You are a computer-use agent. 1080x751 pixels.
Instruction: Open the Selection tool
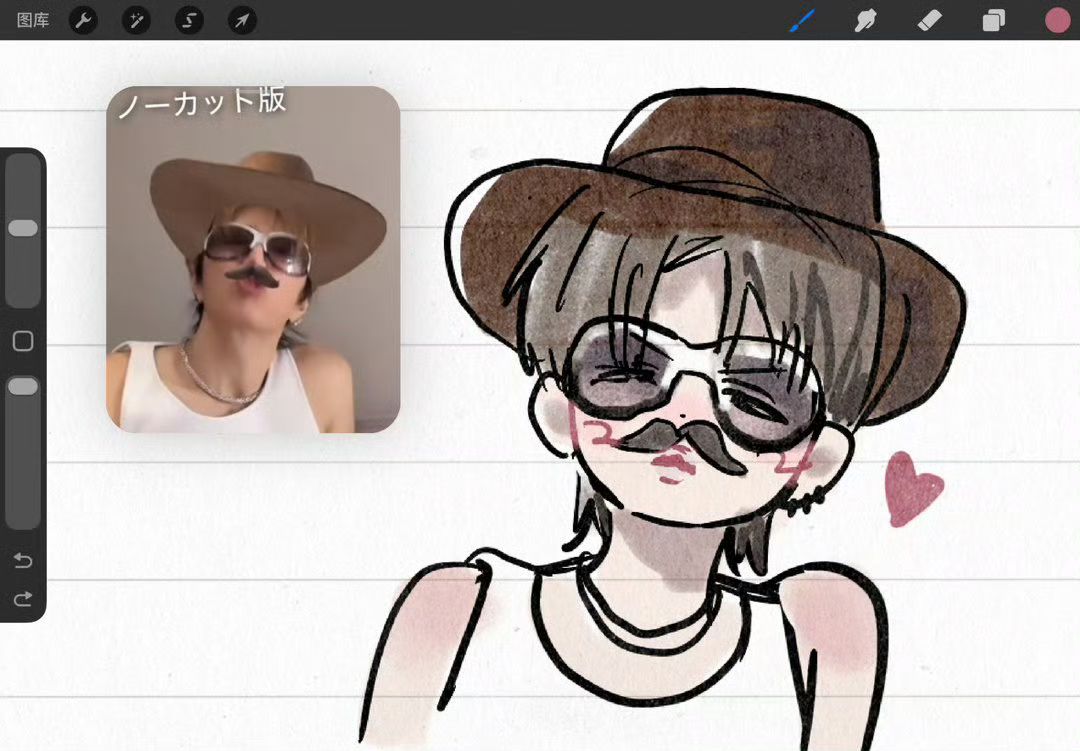[189, 20]
